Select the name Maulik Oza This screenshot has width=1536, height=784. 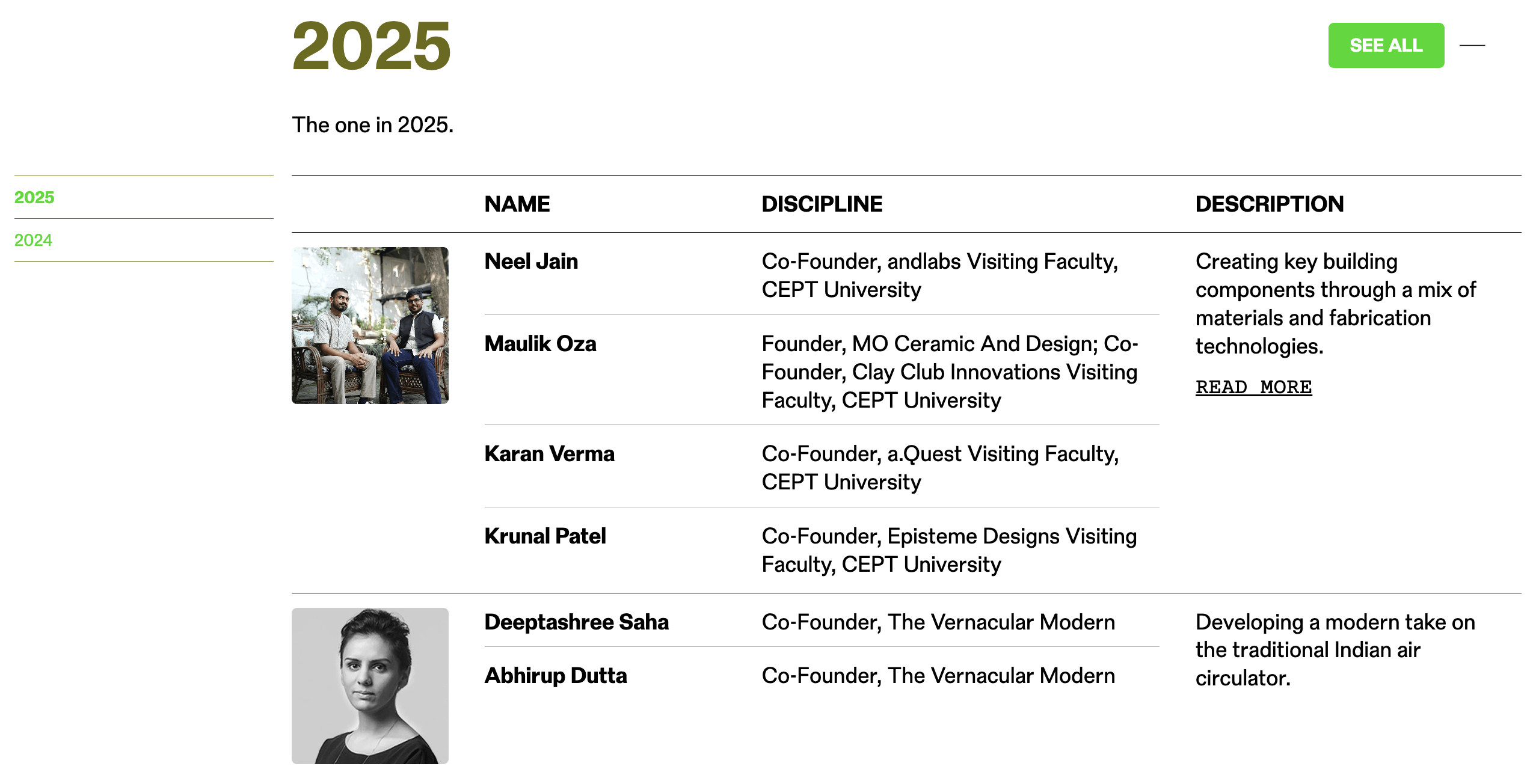click(540, 344)
